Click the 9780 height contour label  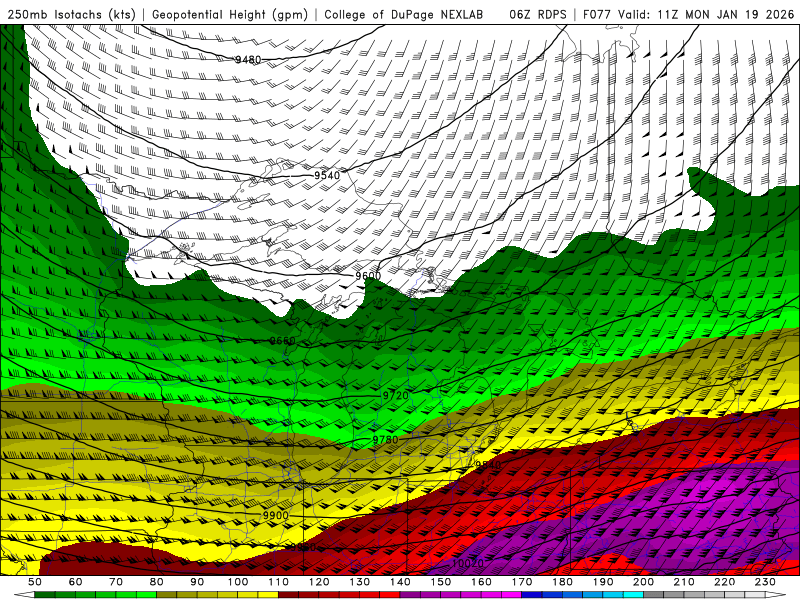[385, 439]
